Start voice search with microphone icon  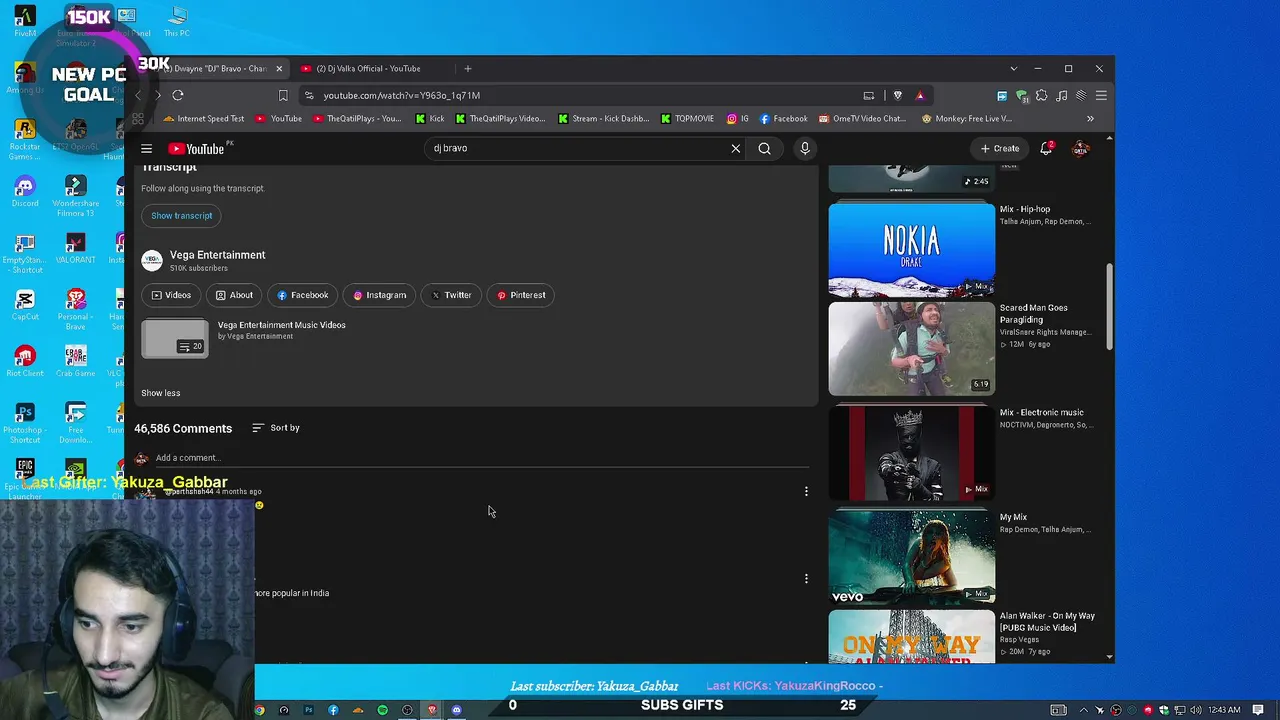tap(805, 149)
